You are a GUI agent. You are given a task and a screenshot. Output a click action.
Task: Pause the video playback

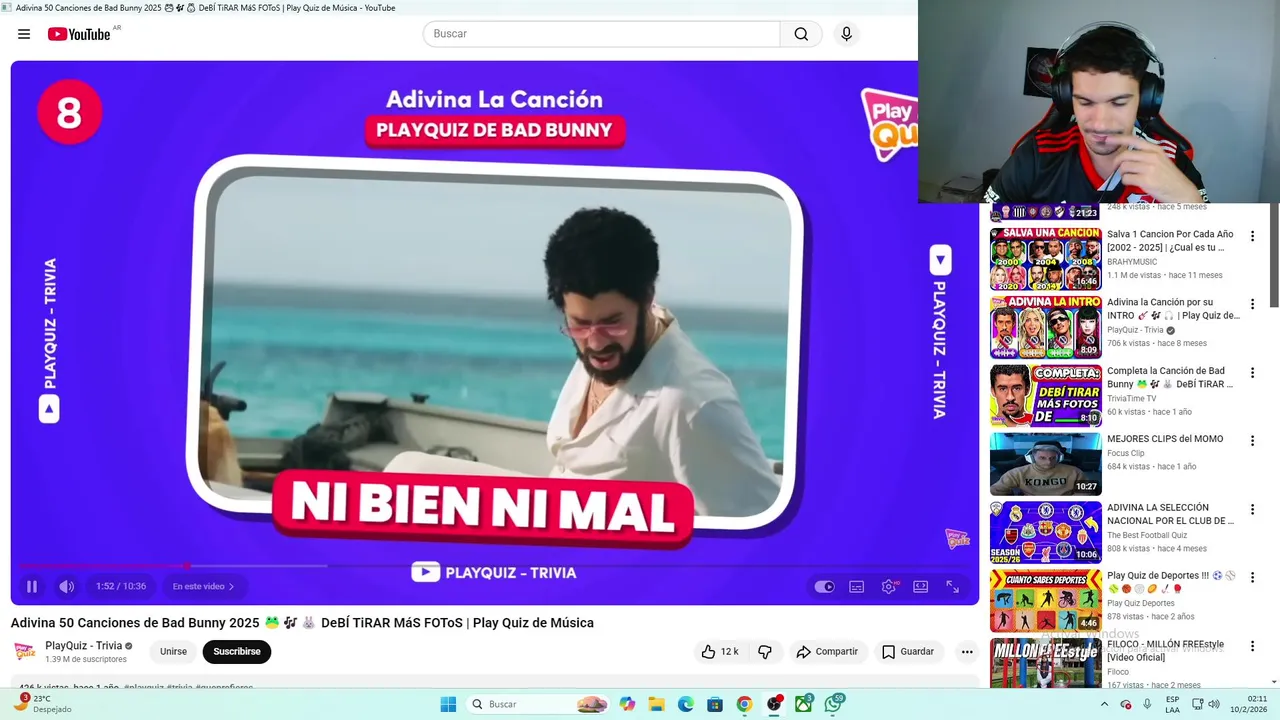point(32,587)
